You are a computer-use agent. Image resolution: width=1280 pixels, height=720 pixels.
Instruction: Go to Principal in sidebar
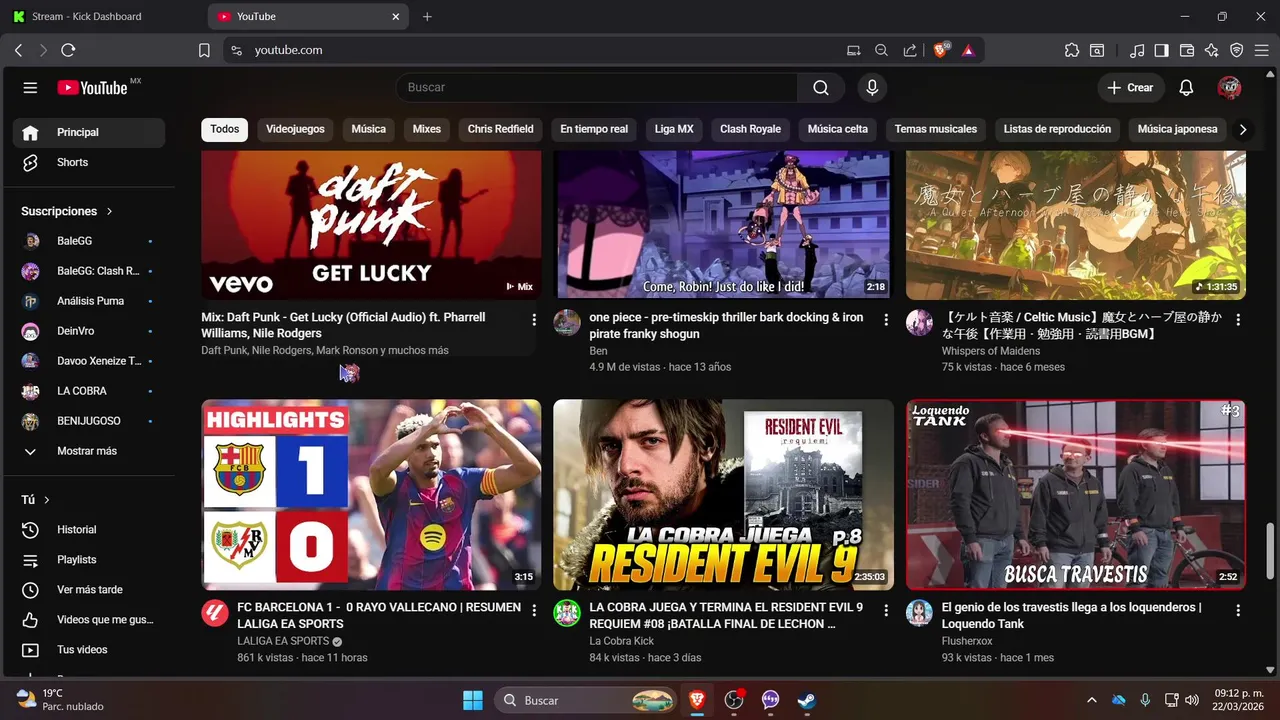[x=89, y=132]
